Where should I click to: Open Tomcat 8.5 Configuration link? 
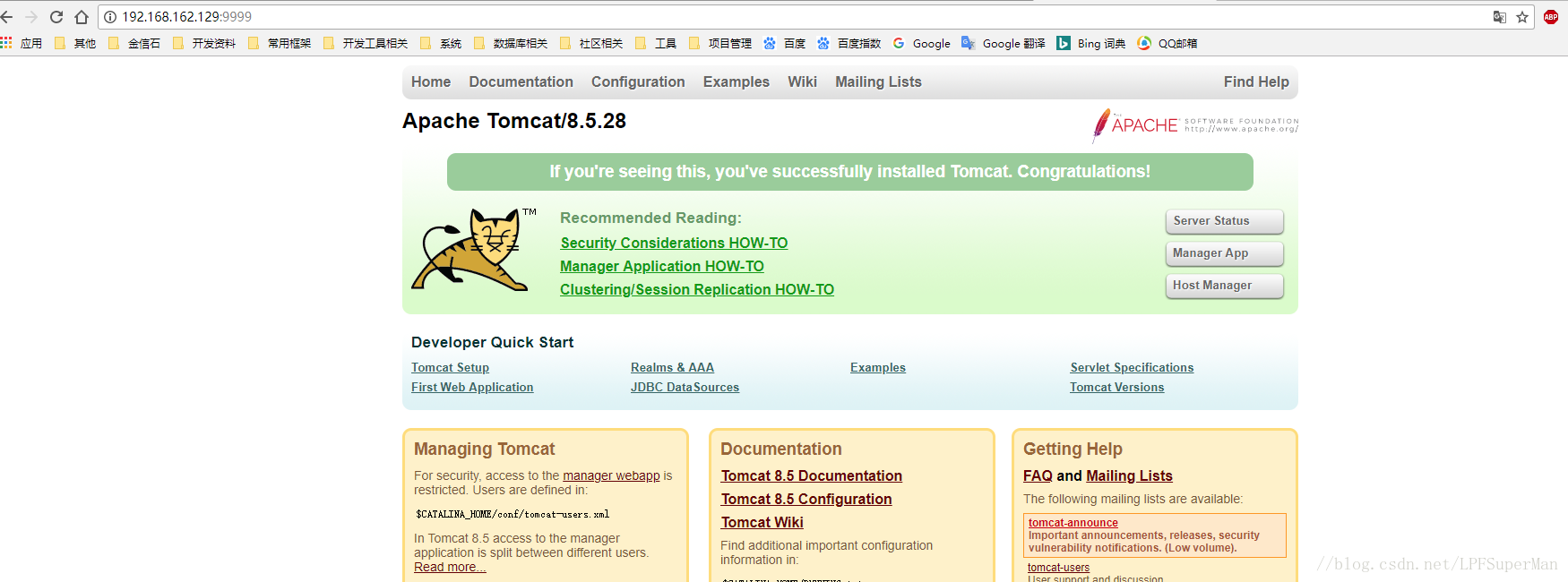coord(806,499)
